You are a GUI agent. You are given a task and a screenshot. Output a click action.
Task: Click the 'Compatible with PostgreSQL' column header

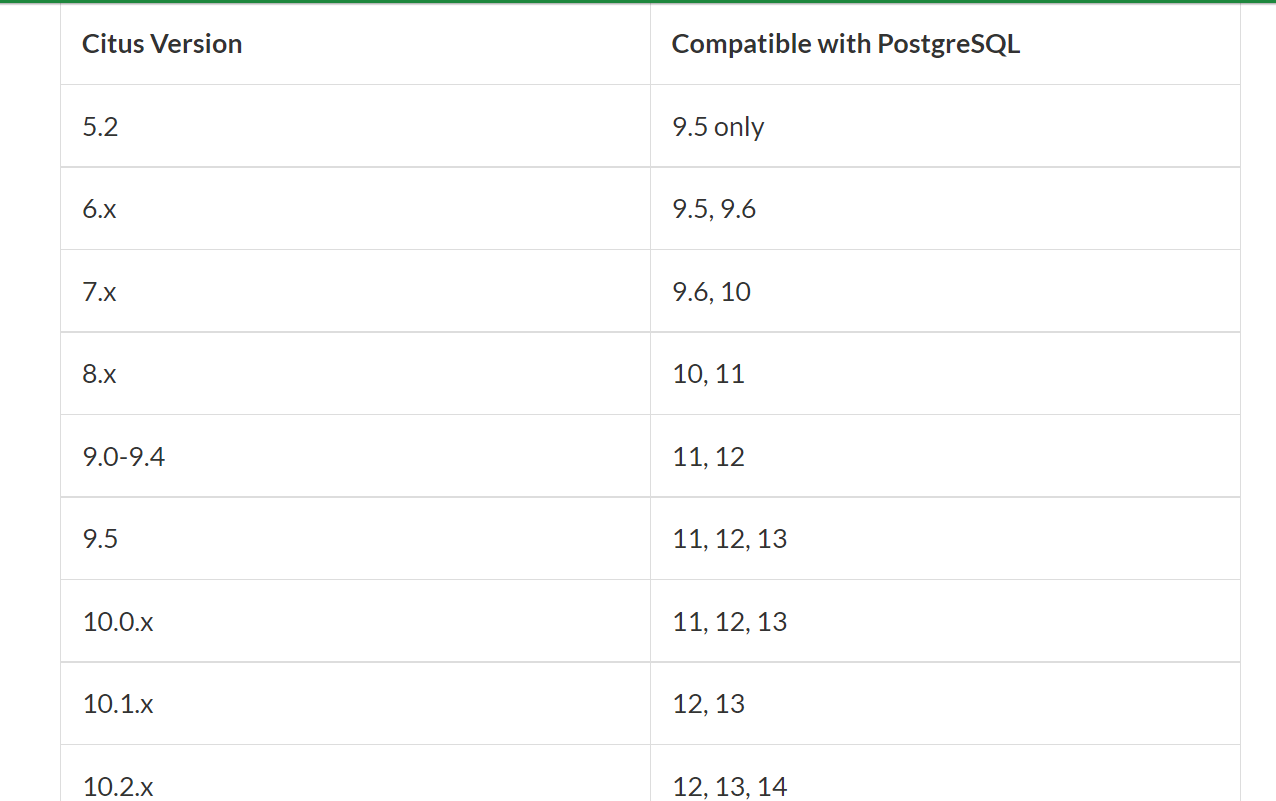(845, 44)
